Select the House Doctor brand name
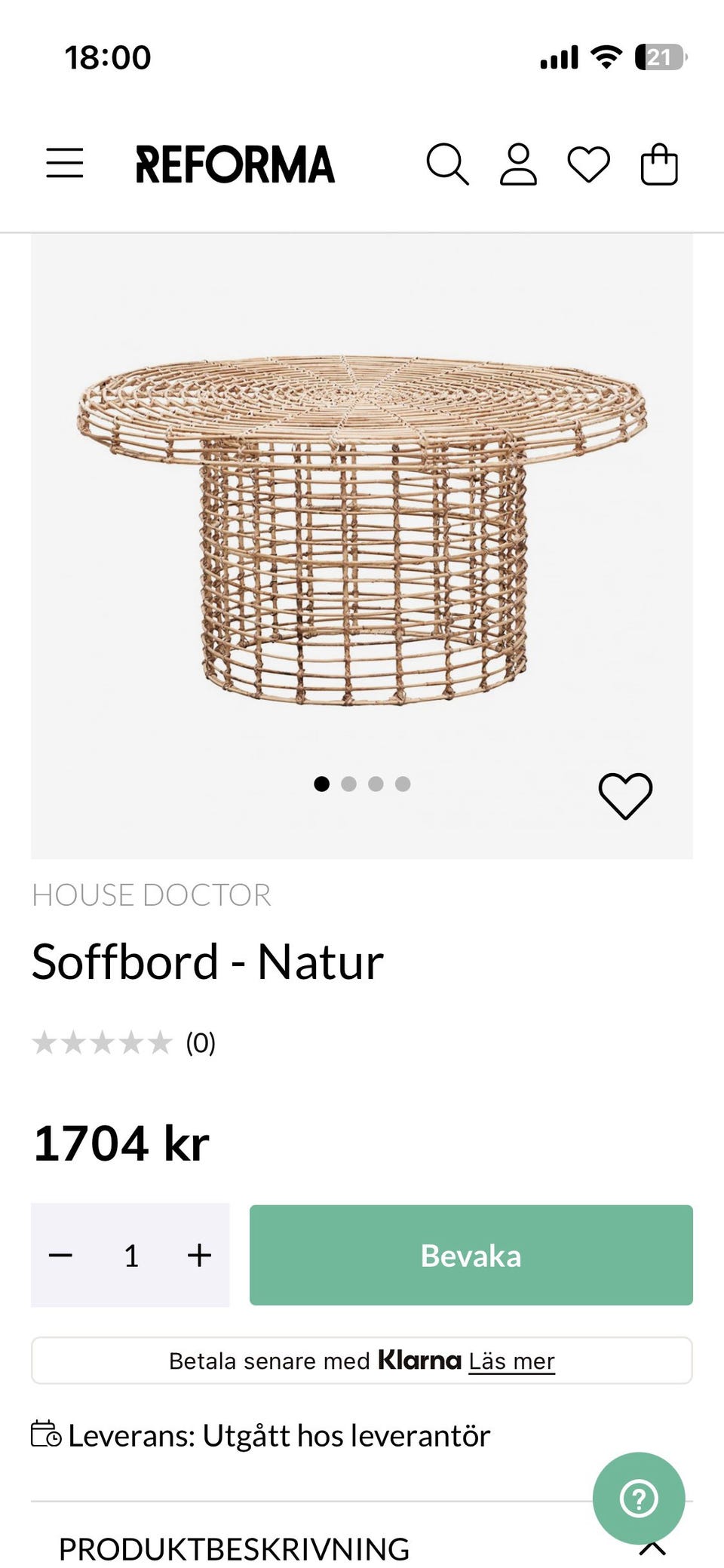724x1568 pixels. click(x=151, y=895)
